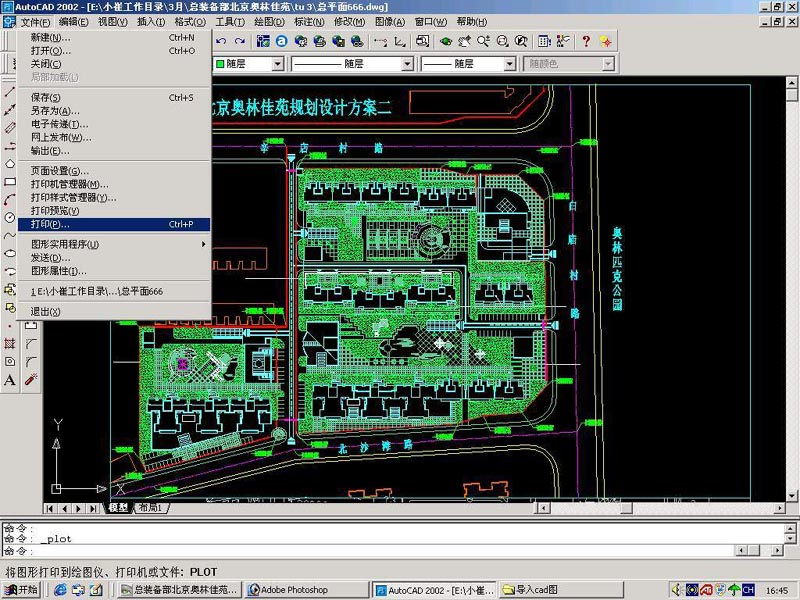Select the Ellipse draw tool

pyautogui.click(x=9, y=253)
